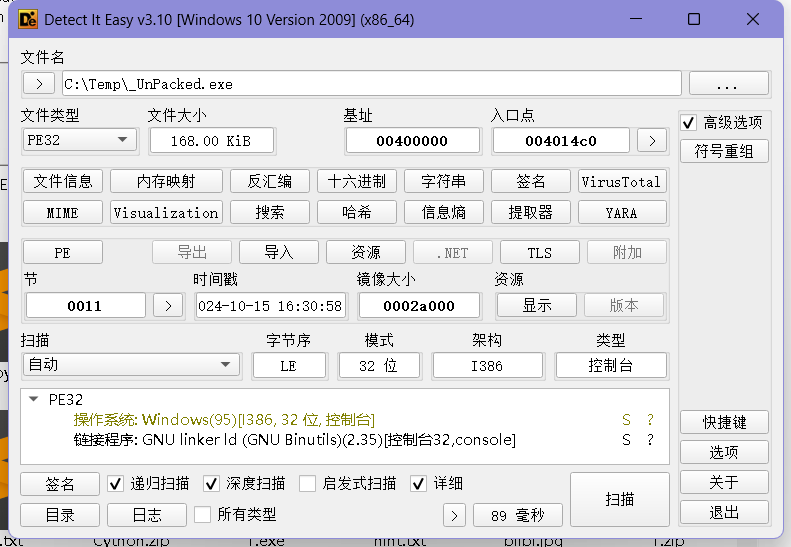Viewport: 791px width, 547px height.
Task: Open 快捷键 shortcuts
Action: coord(724,422)
